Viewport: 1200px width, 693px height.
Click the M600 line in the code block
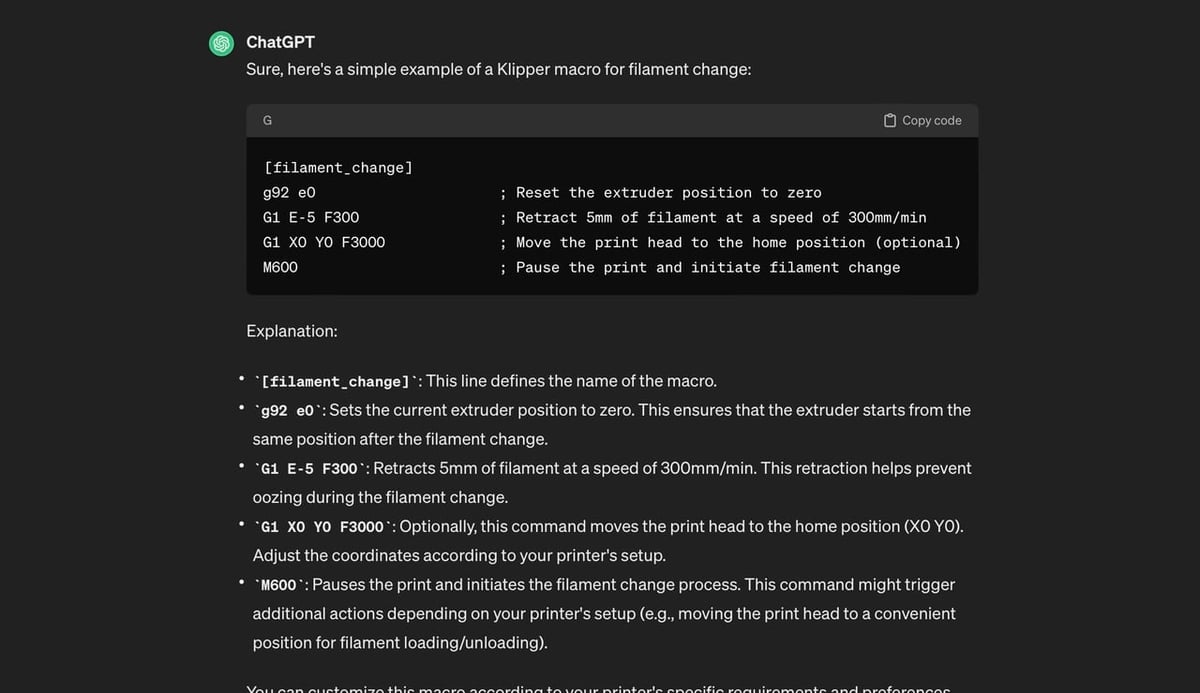[x=280, y=268]
